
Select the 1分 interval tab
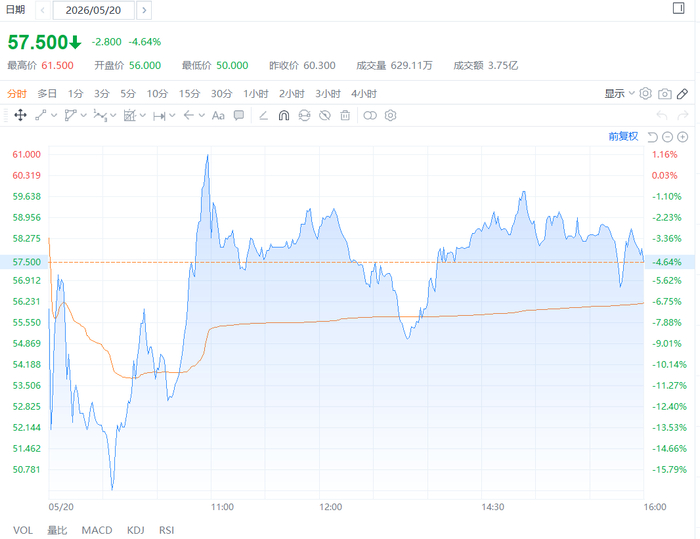75,94
